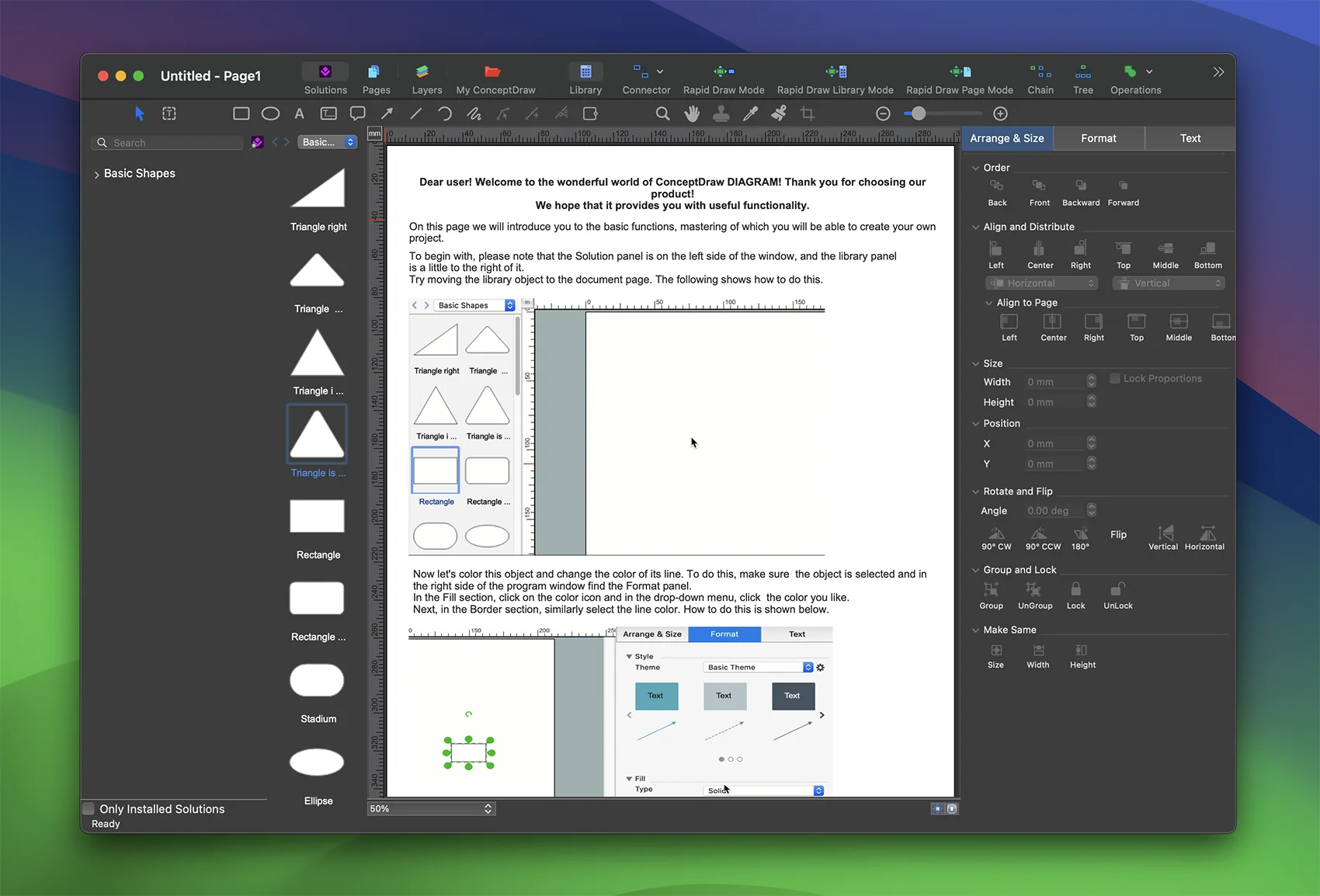Image resolution: width=1320 pixels, height=896 pixels.
Task: Open My ConceptDraw folder
Action: [x=495, y=79]
